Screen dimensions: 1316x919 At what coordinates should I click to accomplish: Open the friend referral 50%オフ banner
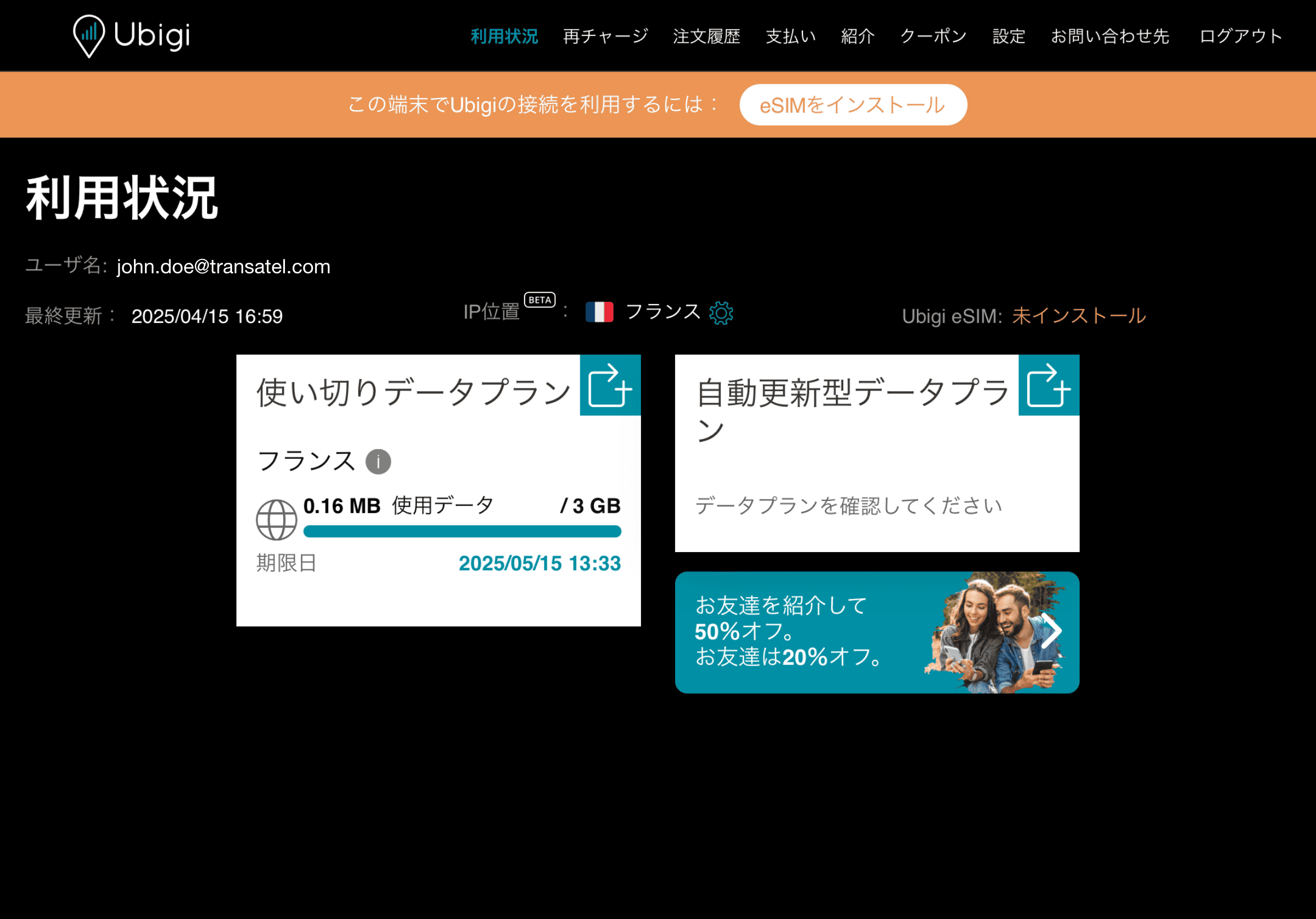(877, 633)
